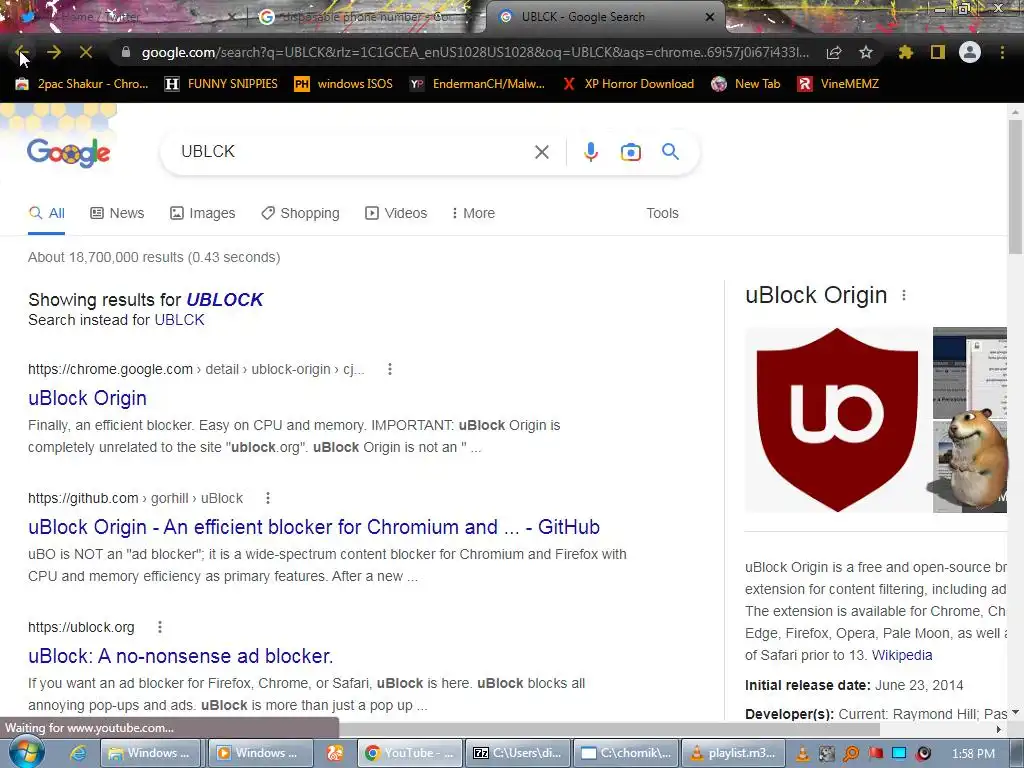Switch to the News results tab
The height and width of the screenshot is (768, 1024).
point(118,213)
